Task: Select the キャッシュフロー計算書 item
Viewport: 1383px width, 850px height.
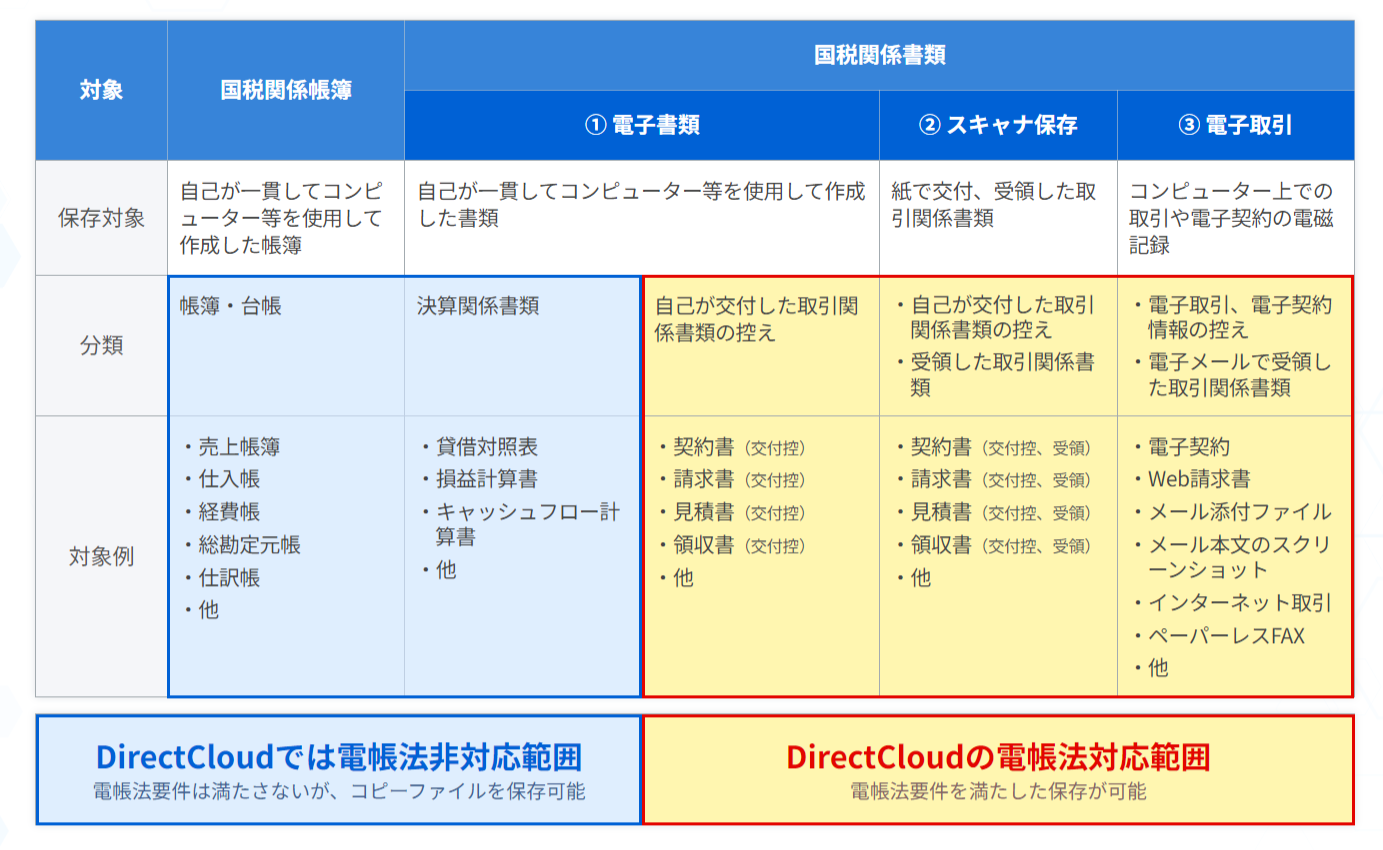Action: [x=520, y=525]
